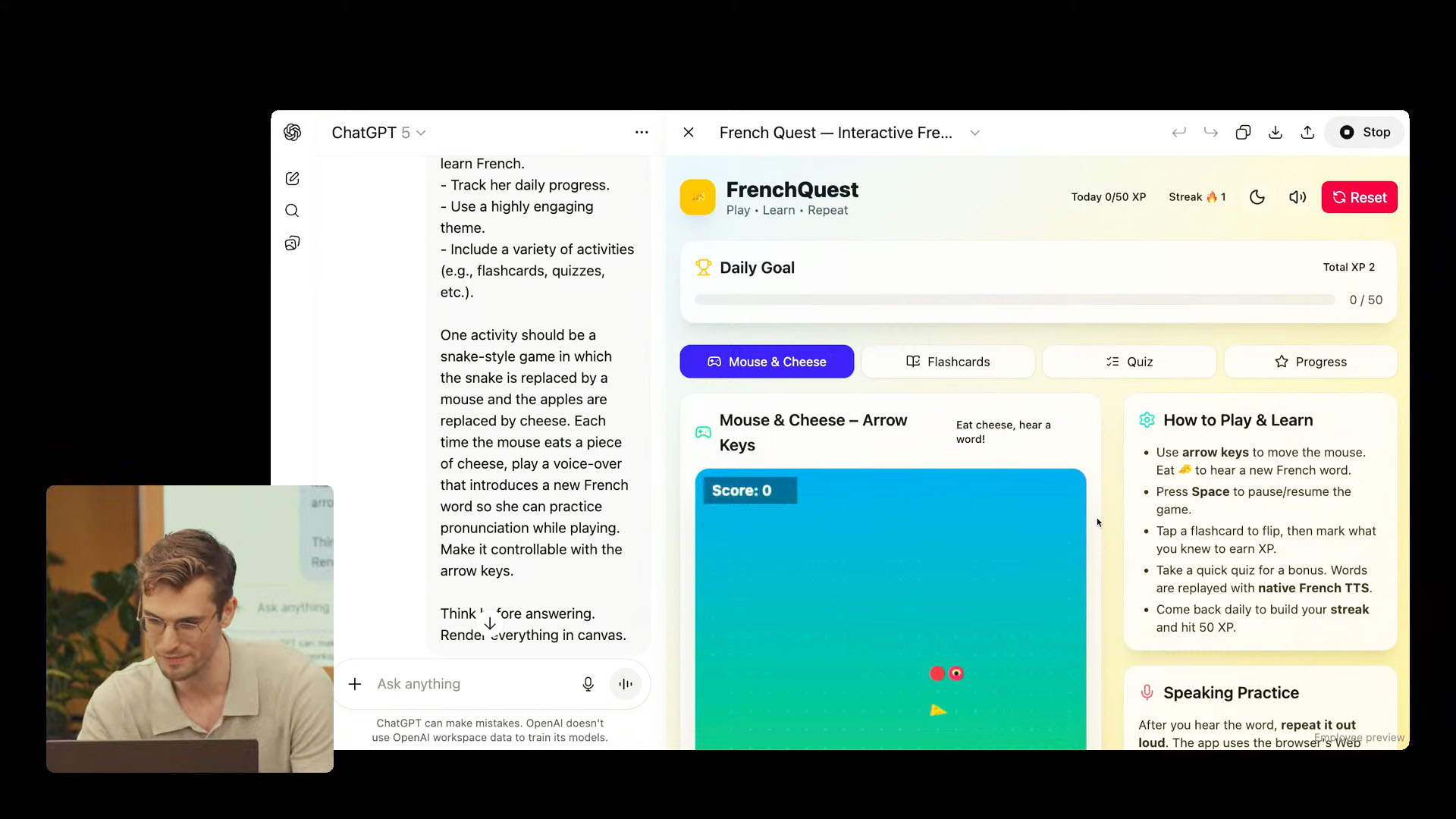This screenshot has width=1456, height=819.
Task: Click the gamepad icon beside game title
Action: [703, 432]
